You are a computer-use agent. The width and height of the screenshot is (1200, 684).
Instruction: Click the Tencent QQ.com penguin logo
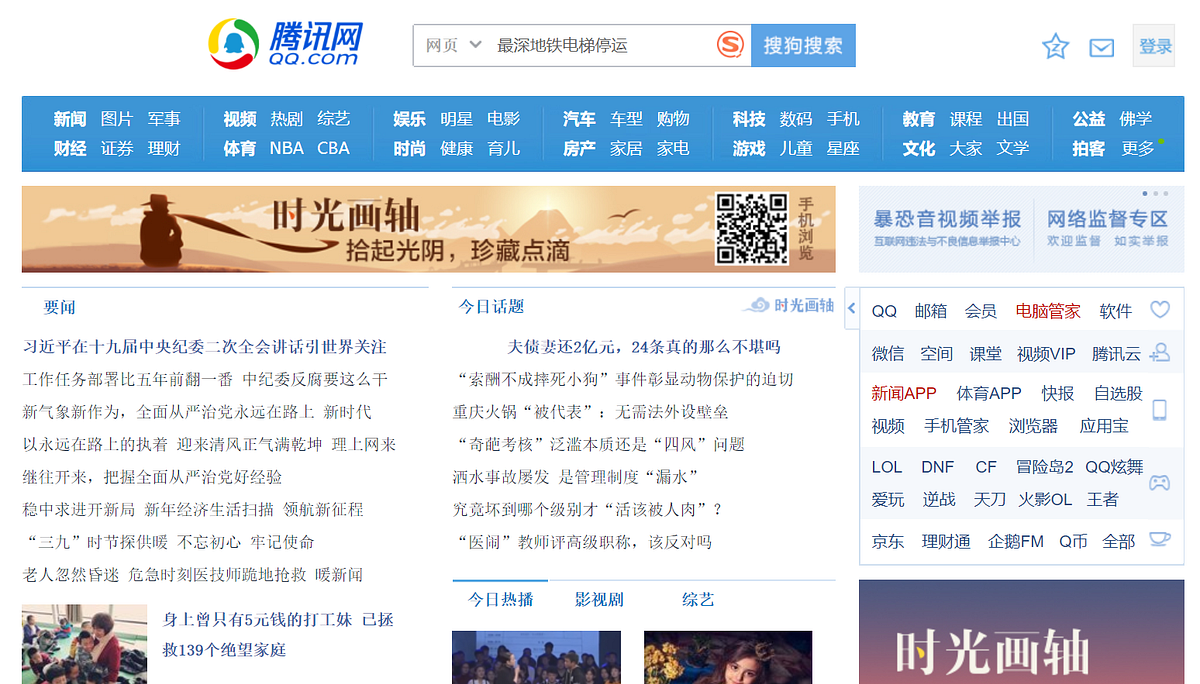click(284, 45)
